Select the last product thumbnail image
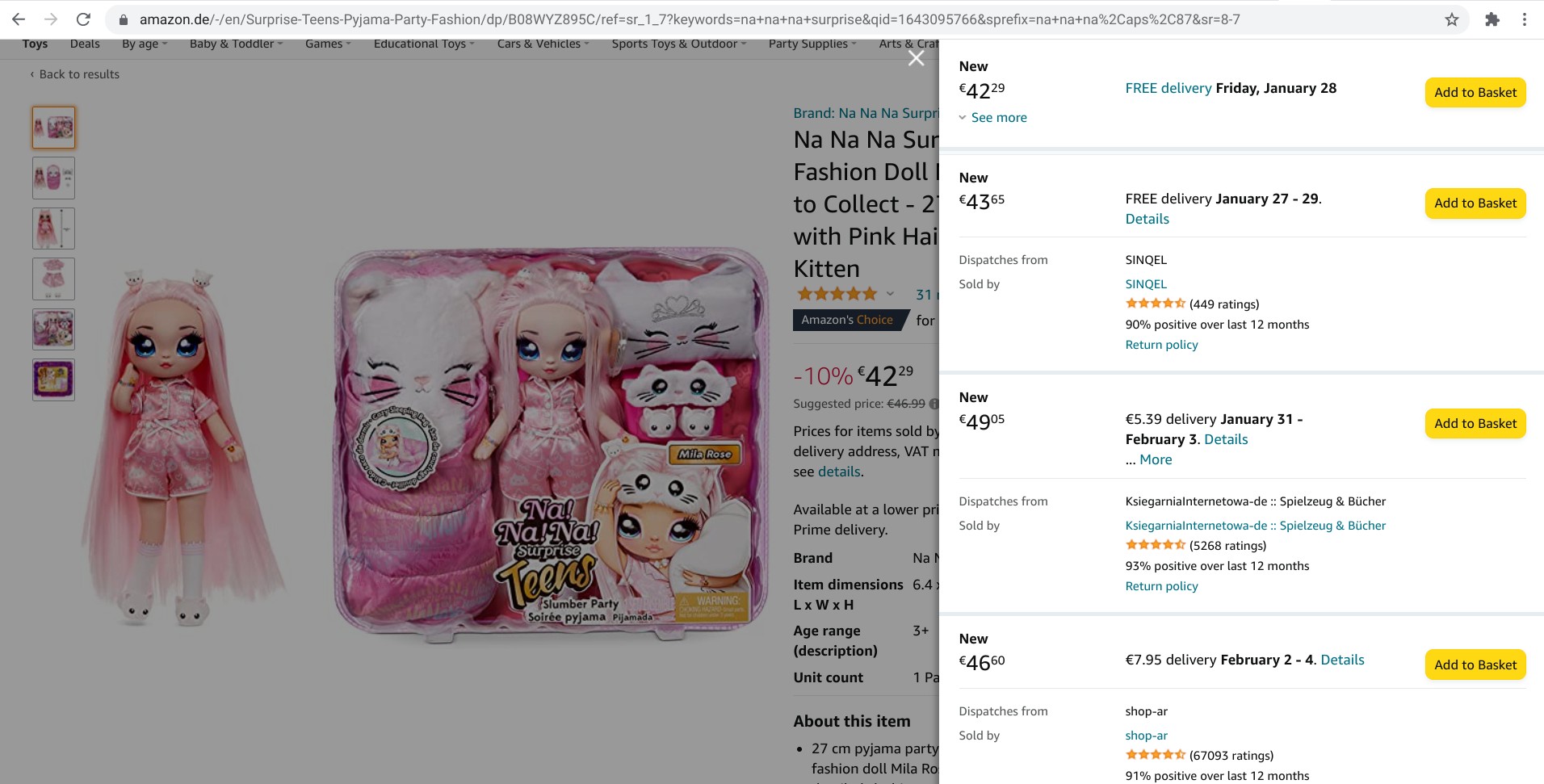Viewport: 1544px width, 784px height. pyautogui.click(x=54, y=379)
